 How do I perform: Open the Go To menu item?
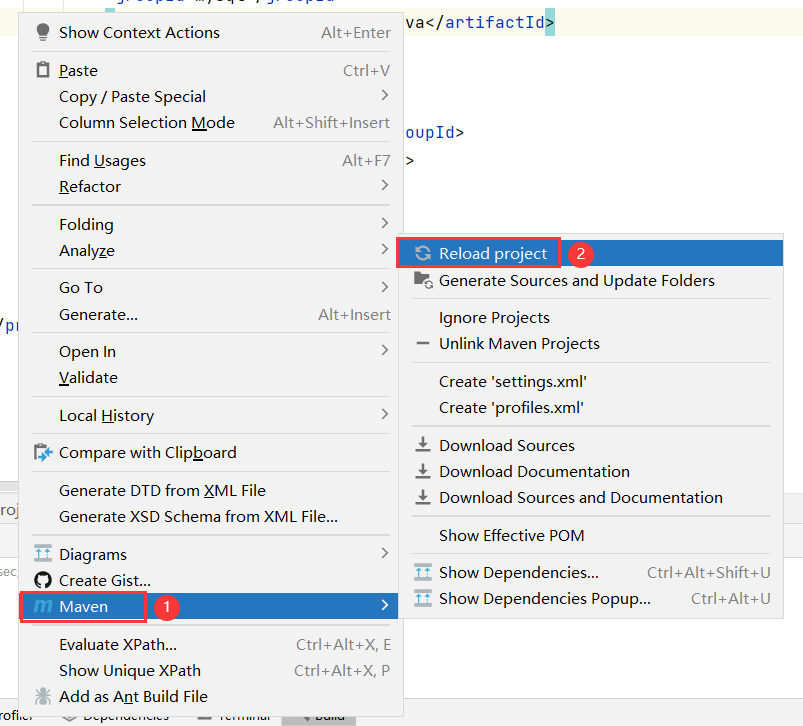click(211, 288)
